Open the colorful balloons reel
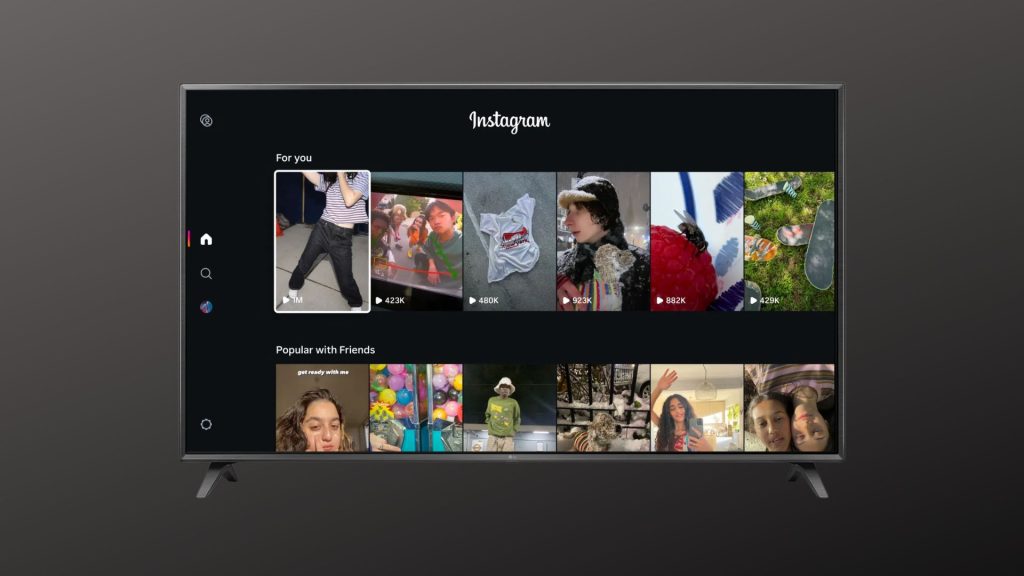Viewport: 1024px width, 576px height. pyautogui.click(x=416, y=408)
